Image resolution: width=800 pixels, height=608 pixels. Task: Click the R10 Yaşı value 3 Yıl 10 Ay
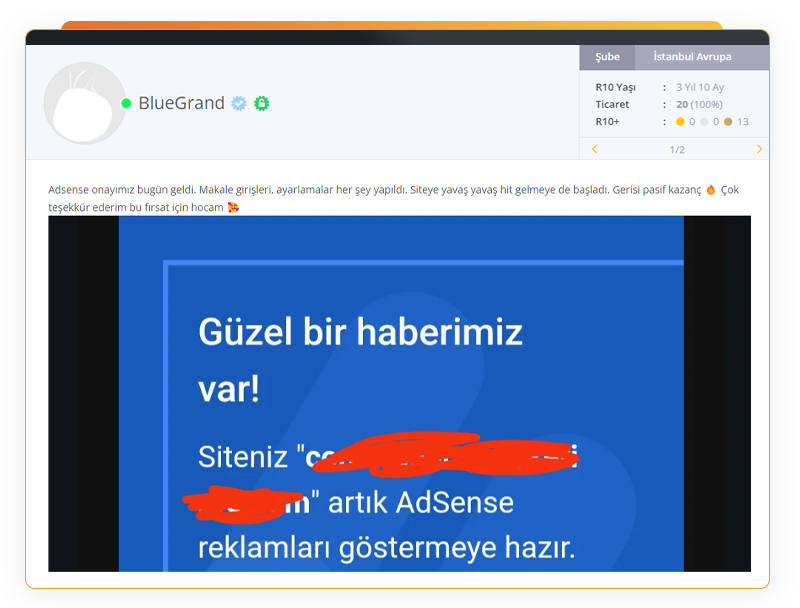(x=700, y=87)
